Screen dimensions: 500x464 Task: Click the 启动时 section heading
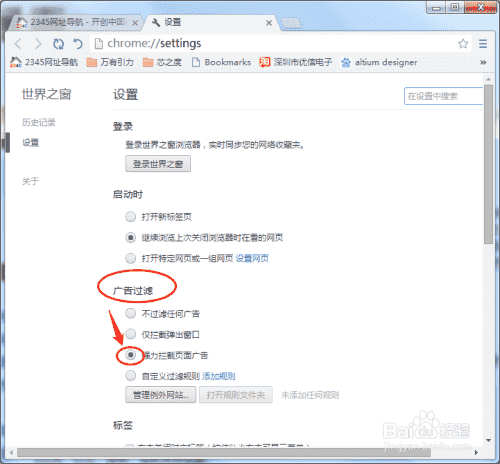[x=128, y=194]
